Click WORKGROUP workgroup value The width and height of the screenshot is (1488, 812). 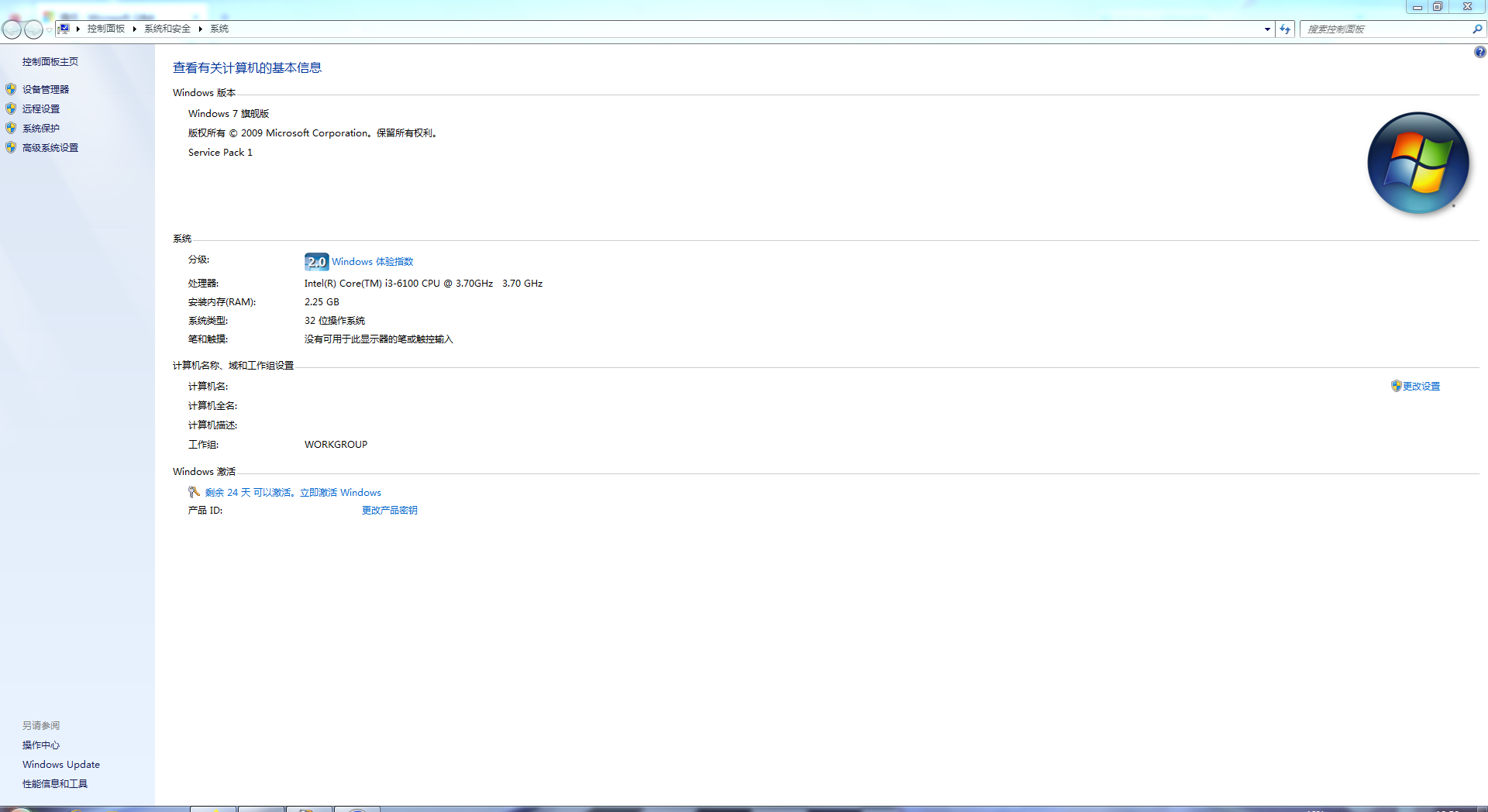click(x=336, y=445)
